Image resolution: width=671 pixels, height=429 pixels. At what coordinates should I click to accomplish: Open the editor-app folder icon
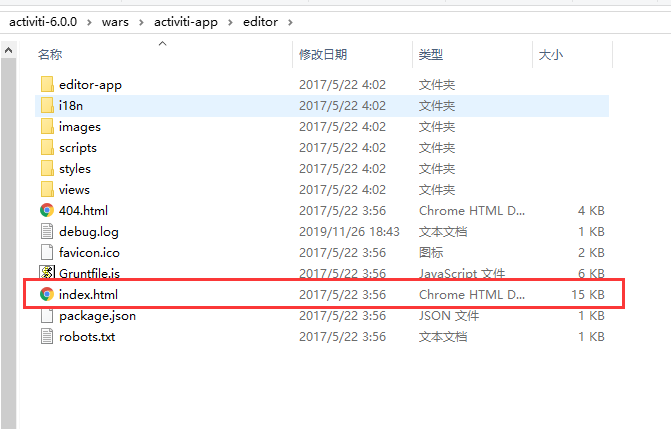click(47, 84)
